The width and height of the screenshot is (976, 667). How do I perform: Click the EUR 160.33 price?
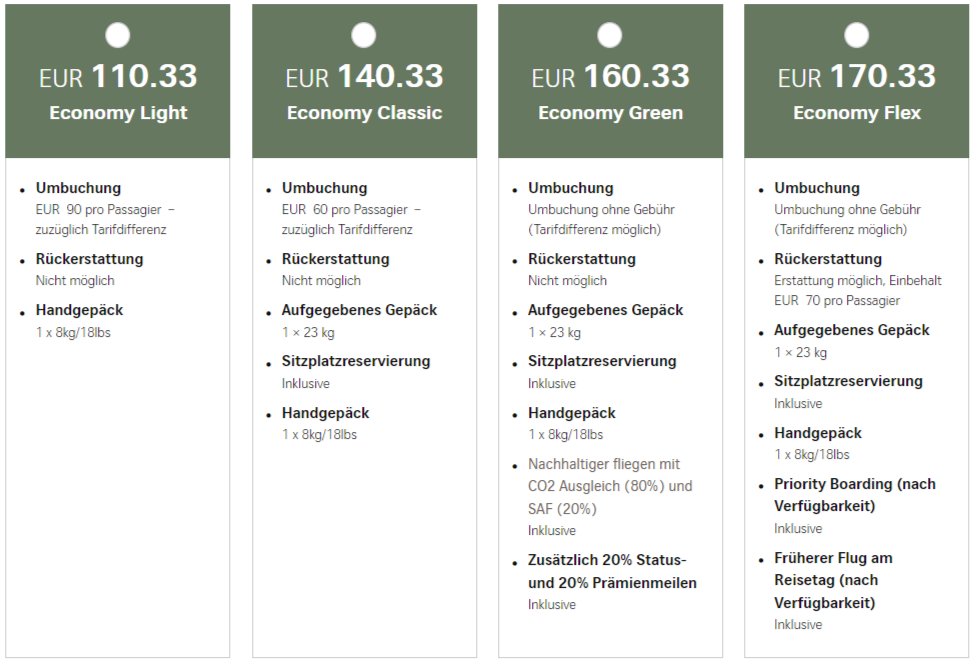(610, 77)
